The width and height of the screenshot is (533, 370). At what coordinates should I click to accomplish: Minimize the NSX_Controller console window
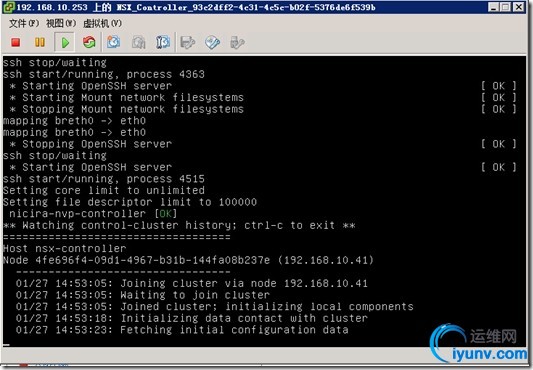(494, 7)
